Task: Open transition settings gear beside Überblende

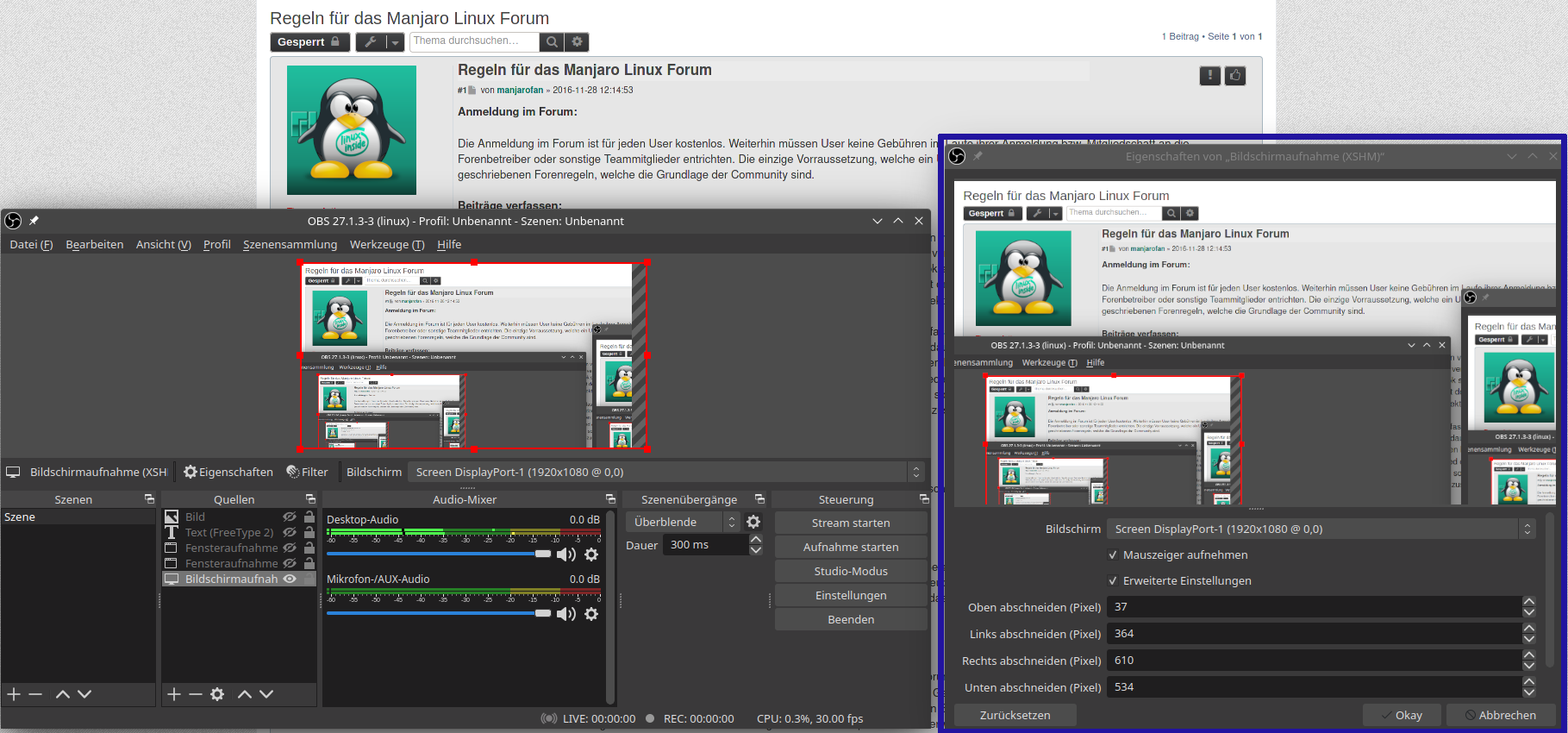Action: (x=753, y=522)
